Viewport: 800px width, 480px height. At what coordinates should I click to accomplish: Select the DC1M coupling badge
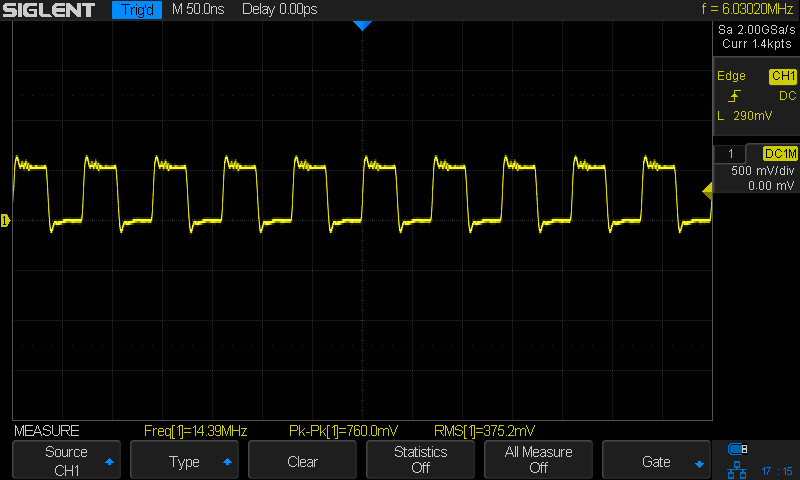(779, 153)
